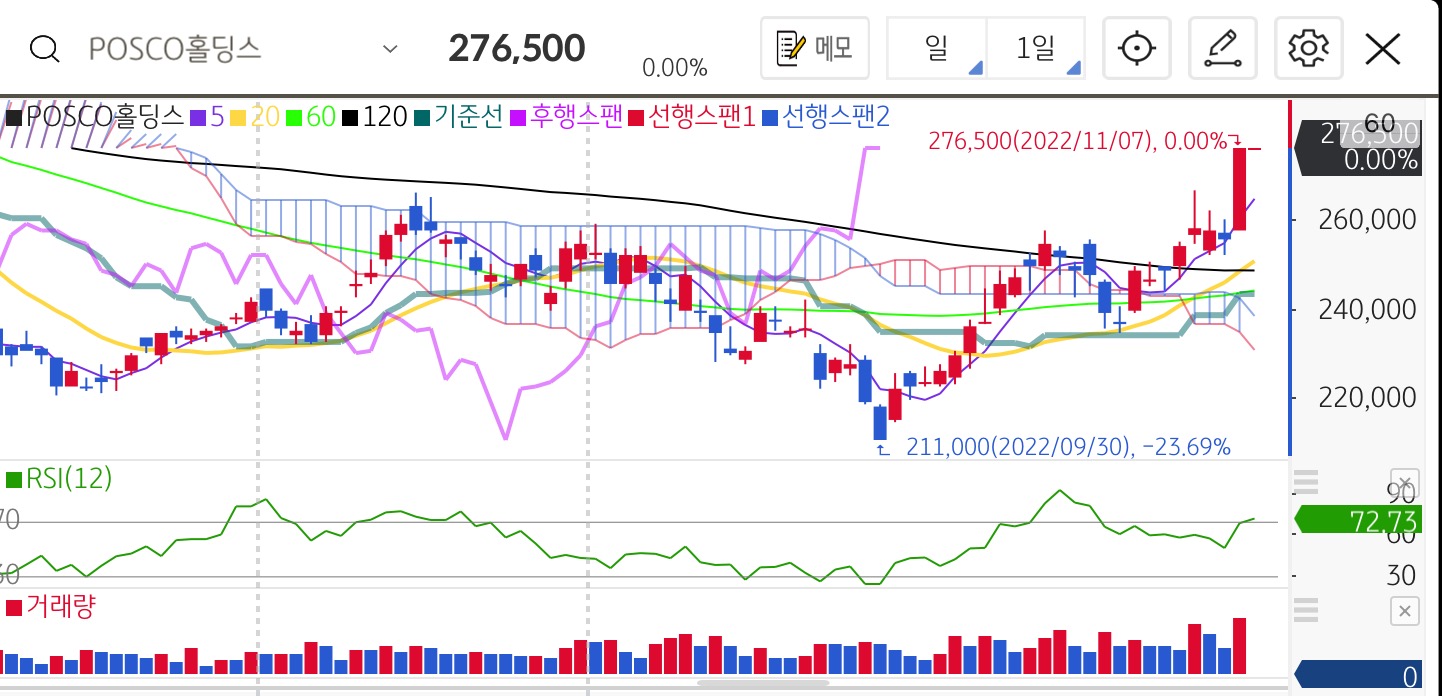Select the 후행스팬 legend entry

pos(568,117)
